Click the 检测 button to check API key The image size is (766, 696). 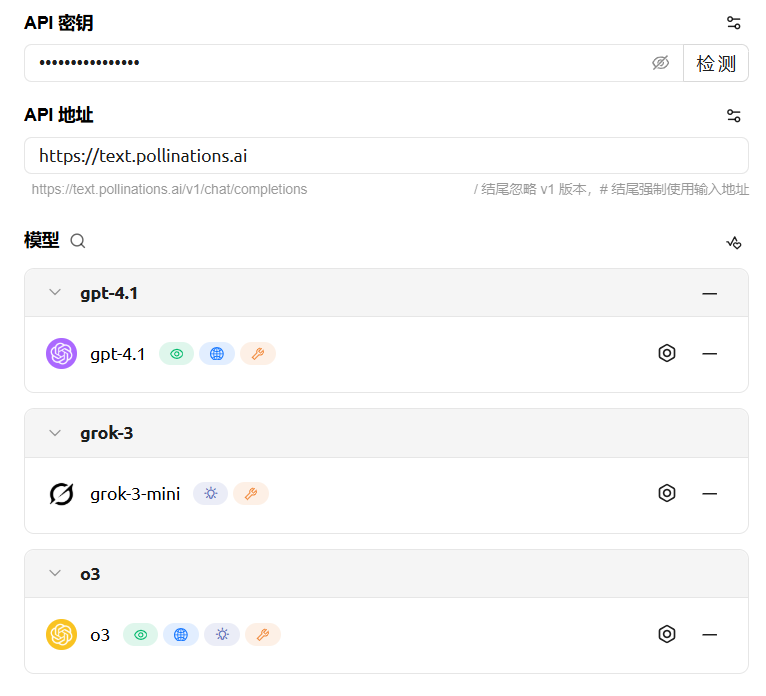(x=716, y=63)
